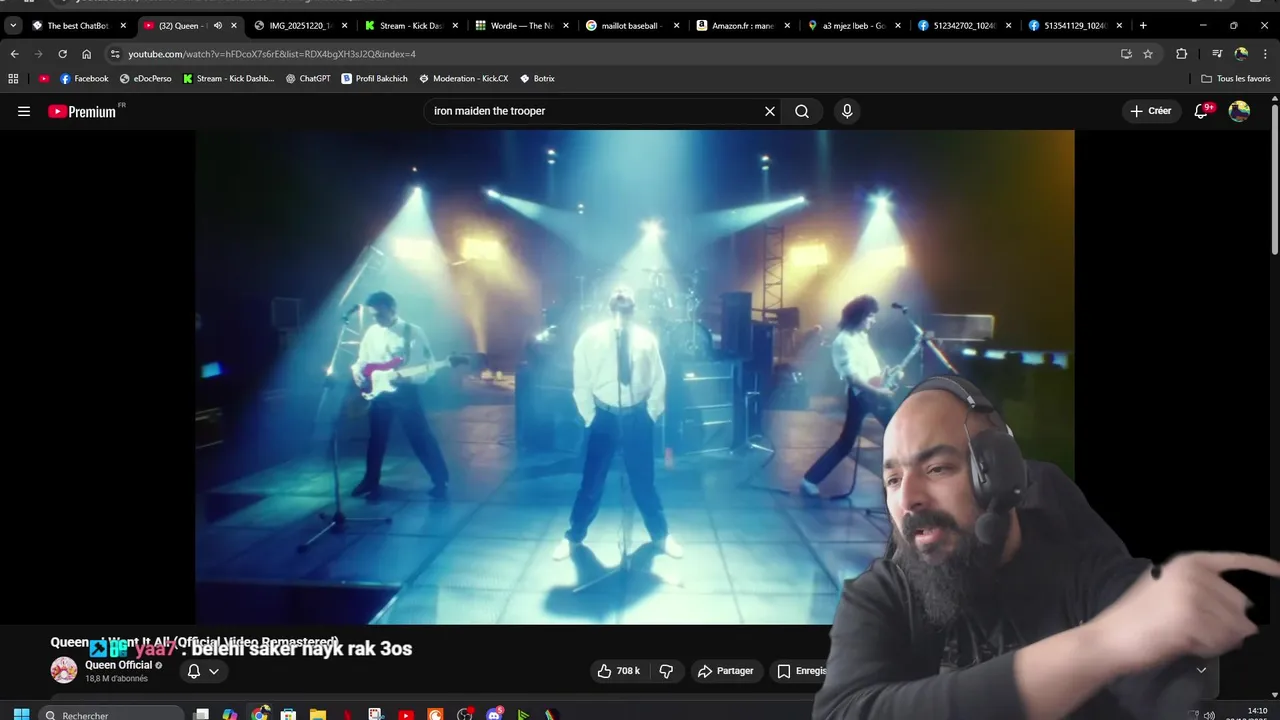Image resolution: width=1280 pixels, height=720 pixels.
Task: Click the video player to pause
Action: tap(634, 377)
